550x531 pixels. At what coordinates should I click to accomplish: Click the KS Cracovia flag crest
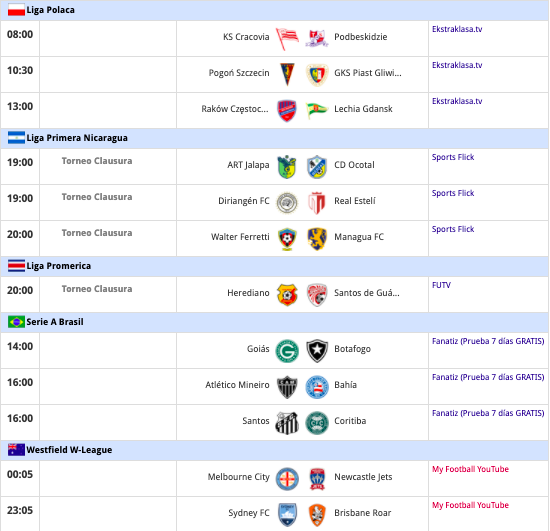(x=287, y=39)
